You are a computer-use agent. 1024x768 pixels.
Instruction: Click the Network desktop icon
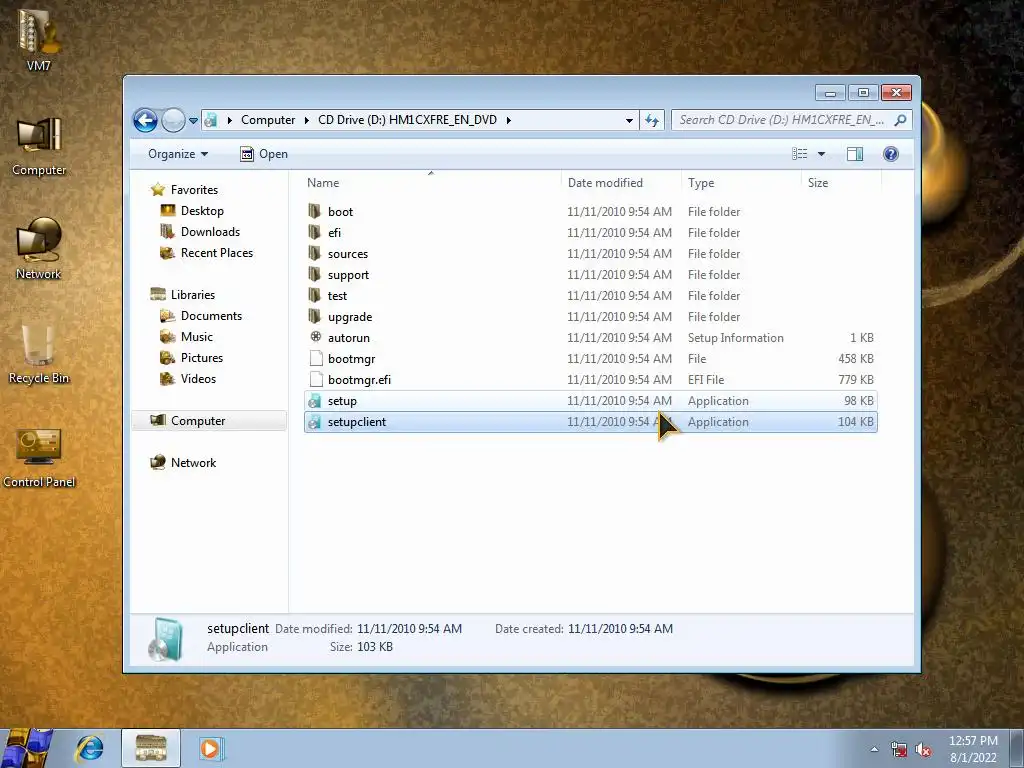pos(39,249)
